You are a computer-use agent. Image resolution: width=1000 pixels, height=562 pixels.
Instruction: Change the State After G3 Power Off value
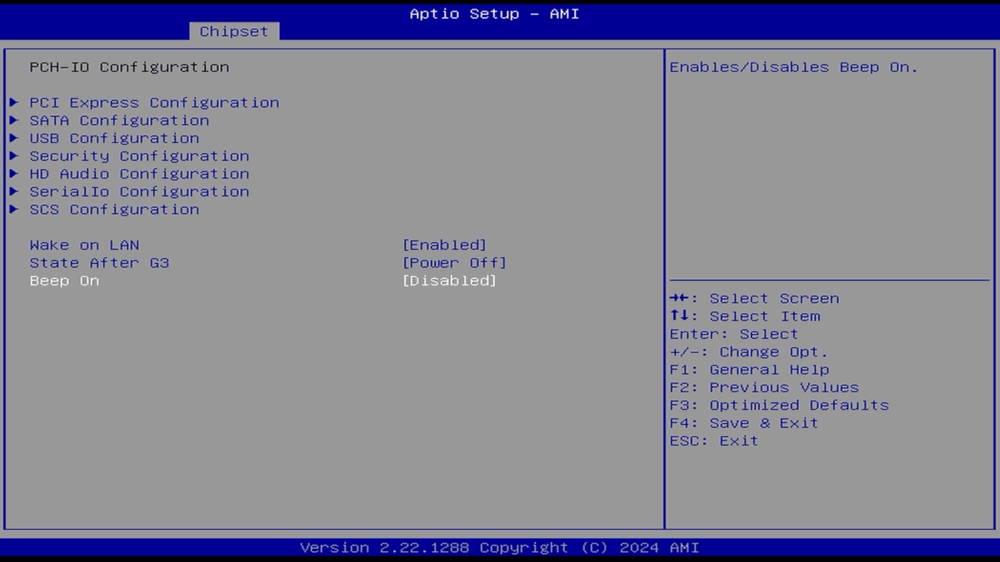click(454, 263)
